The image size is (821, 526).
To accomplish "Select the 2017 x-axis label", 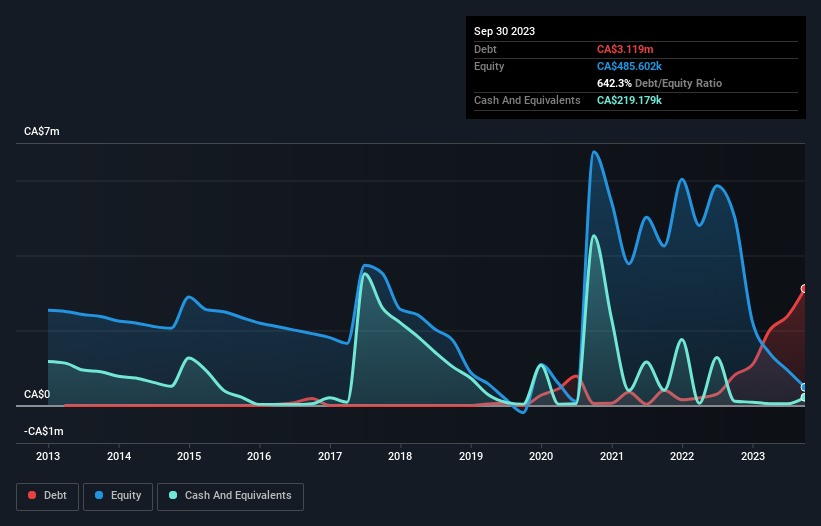I will pyautogui.click(x=330, y=456).
